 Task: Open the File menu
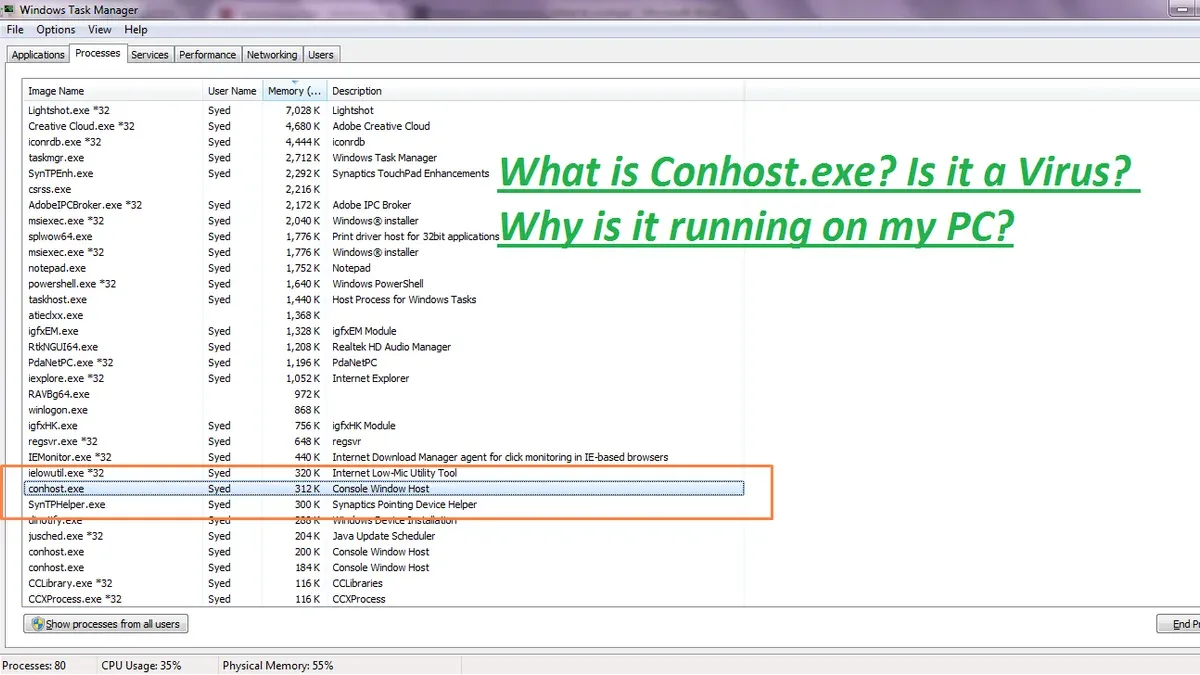coord(14,30)
